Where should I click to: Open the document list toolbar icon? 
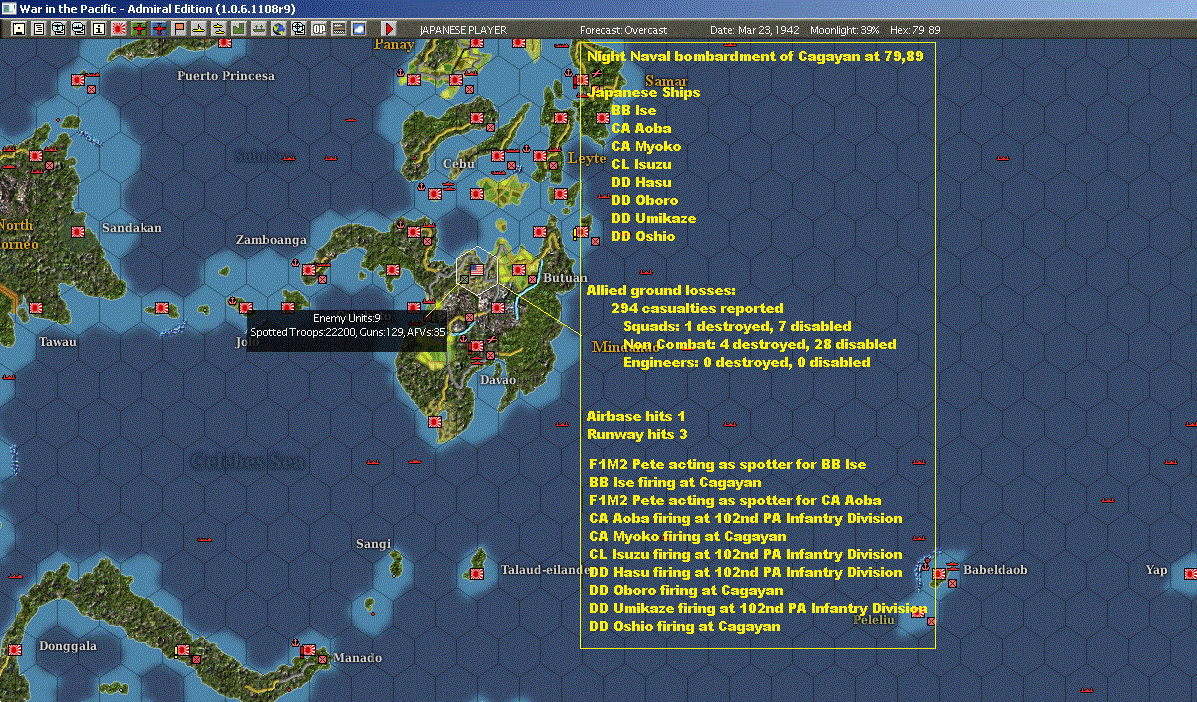click(x=39, y=29)
